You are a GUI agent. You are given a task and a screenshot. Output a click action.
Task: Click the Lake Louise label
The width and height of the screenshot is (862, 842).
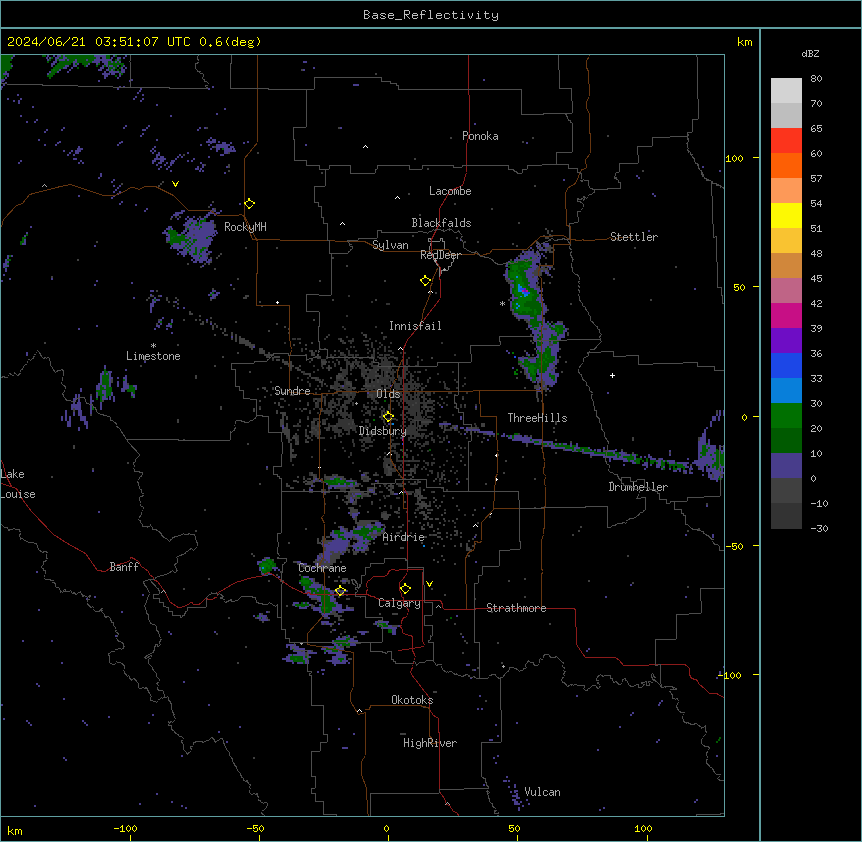click(18, 484)
